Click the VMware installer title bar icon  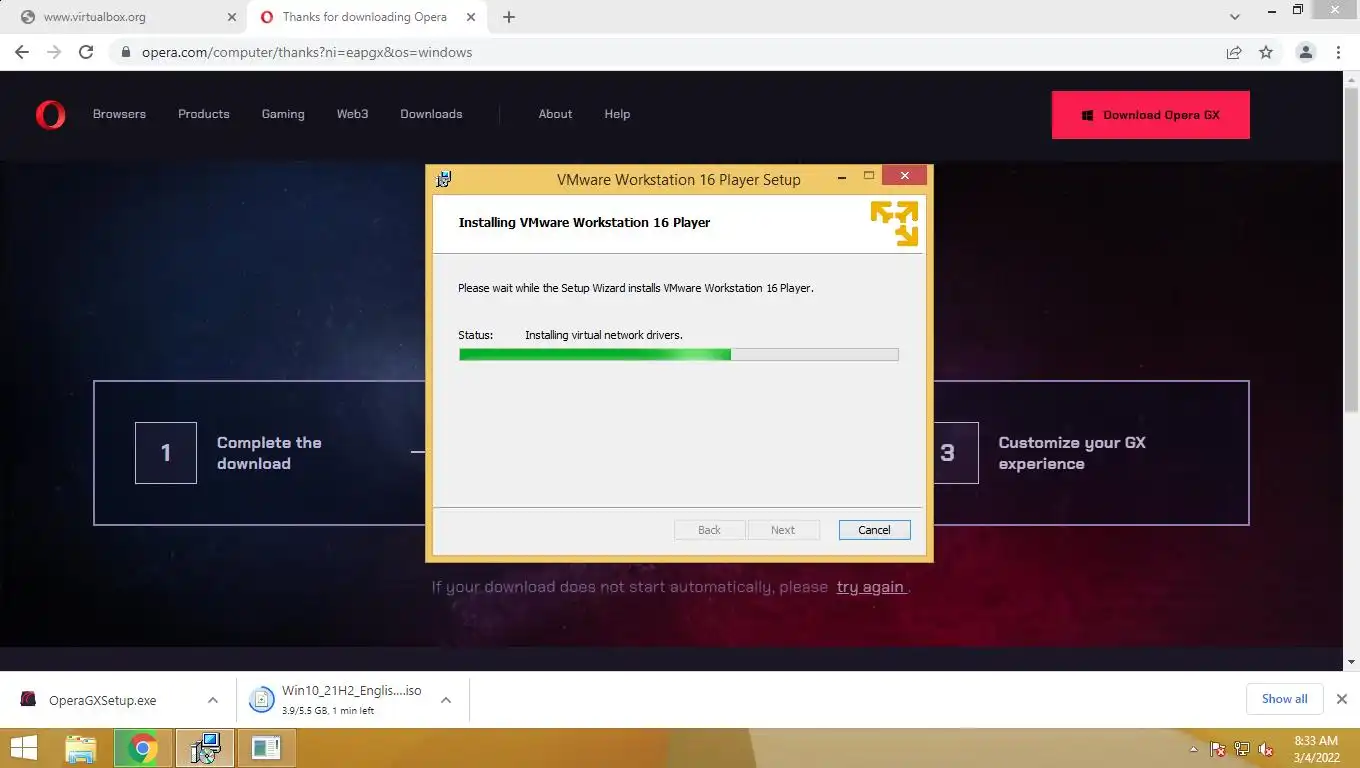point(444,179)
